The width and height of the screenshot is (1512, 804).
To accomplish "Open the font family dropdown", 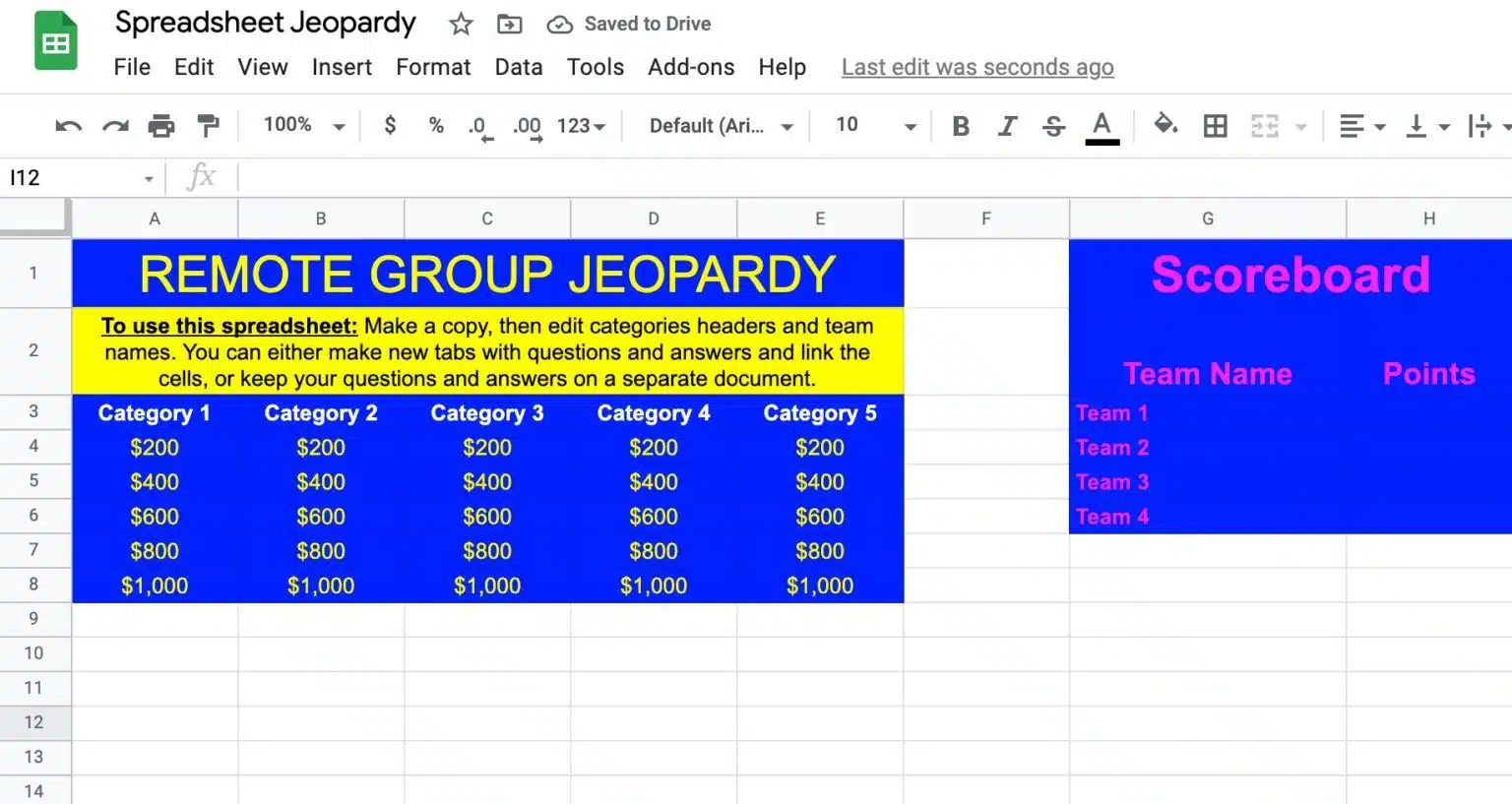I will click(717, 126).
